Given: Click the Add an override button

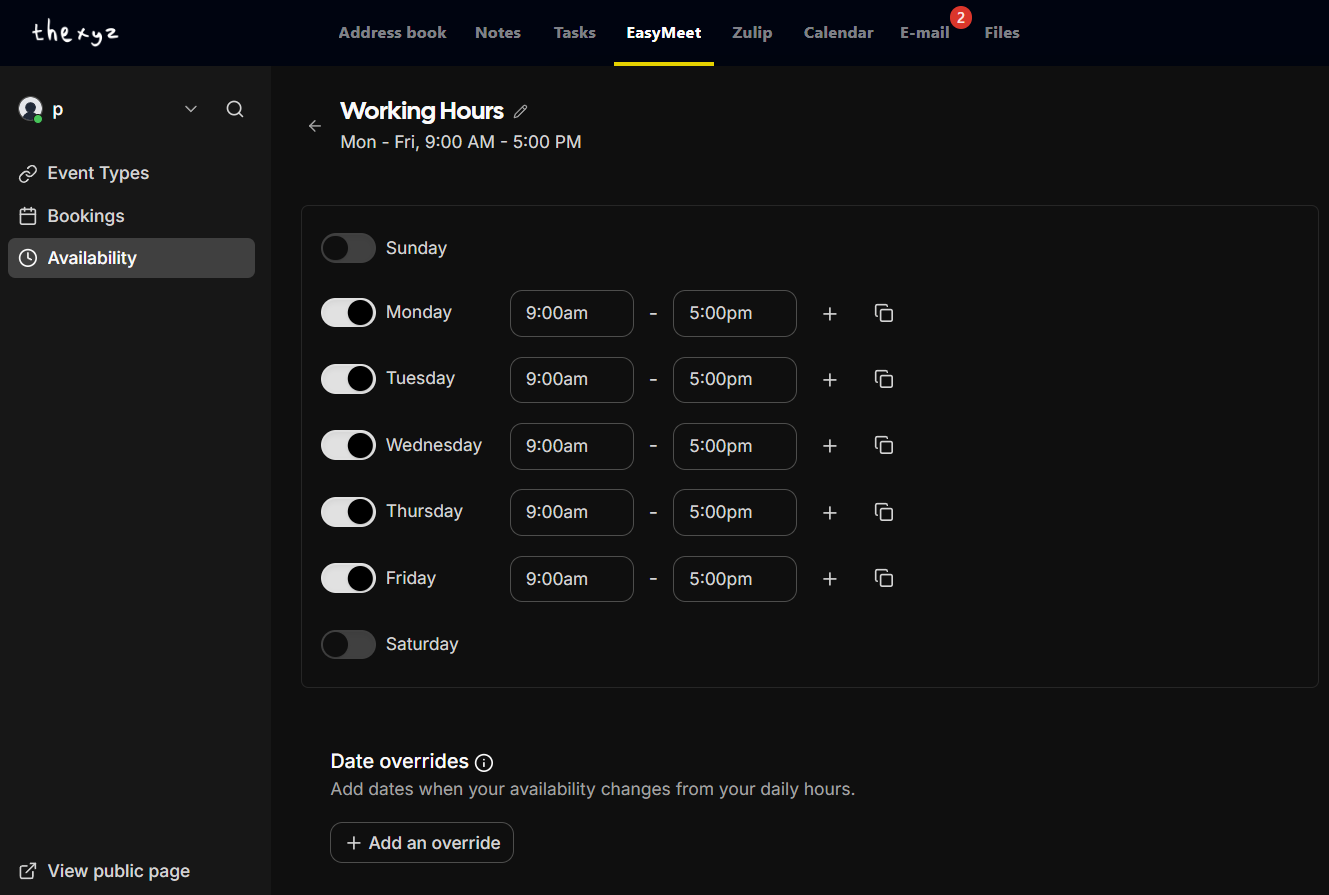Looking at the screenshot, I should coord(421,842).
